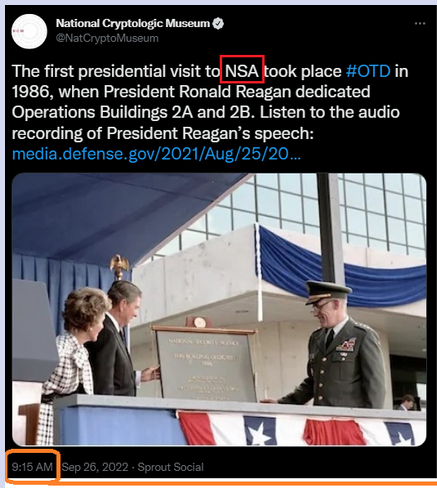This screenshot has height=488, width=437.
Task: Expand the attached dedication ceremony photo
Action: (x=219, y=309)
